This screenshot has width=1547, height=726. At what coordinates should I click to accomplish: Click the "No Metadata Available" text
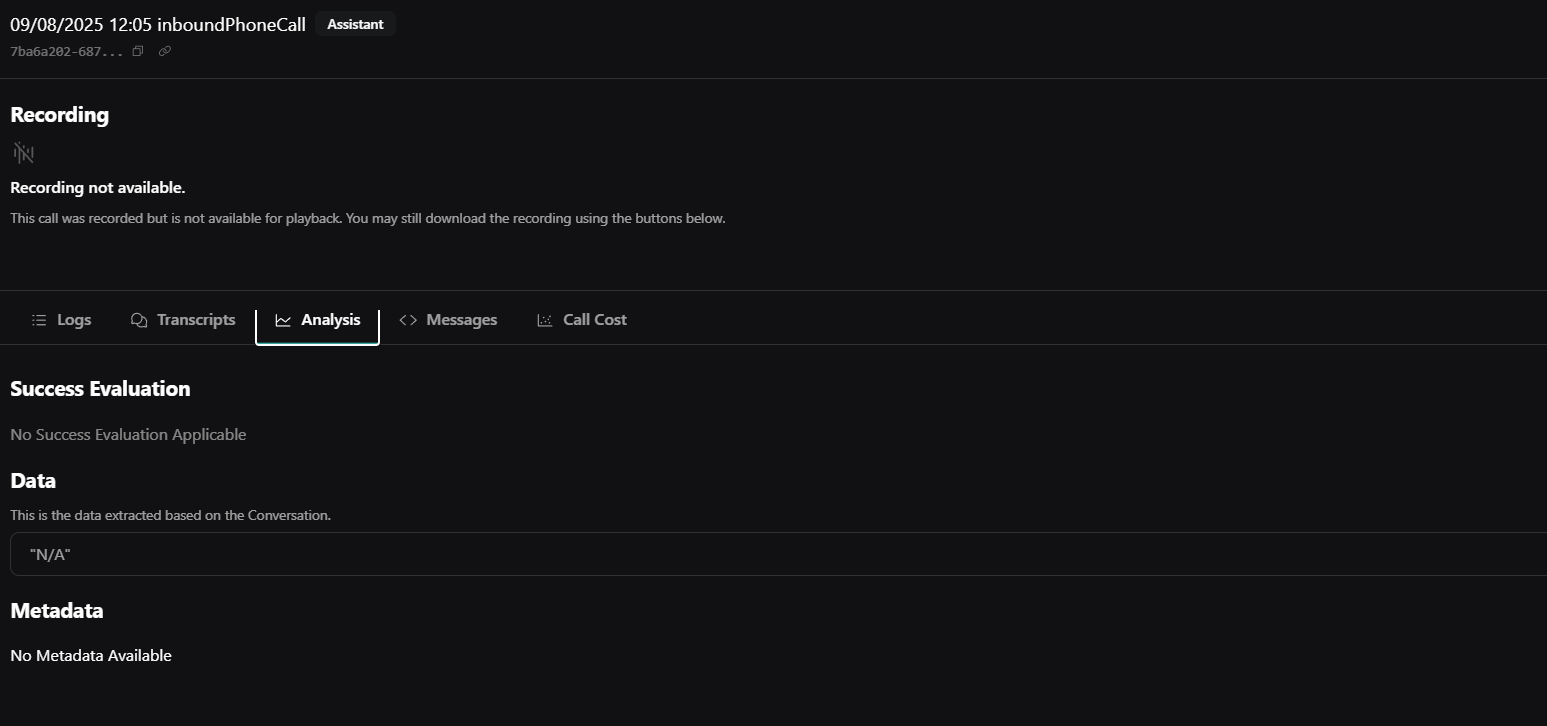tap(91, 656)
